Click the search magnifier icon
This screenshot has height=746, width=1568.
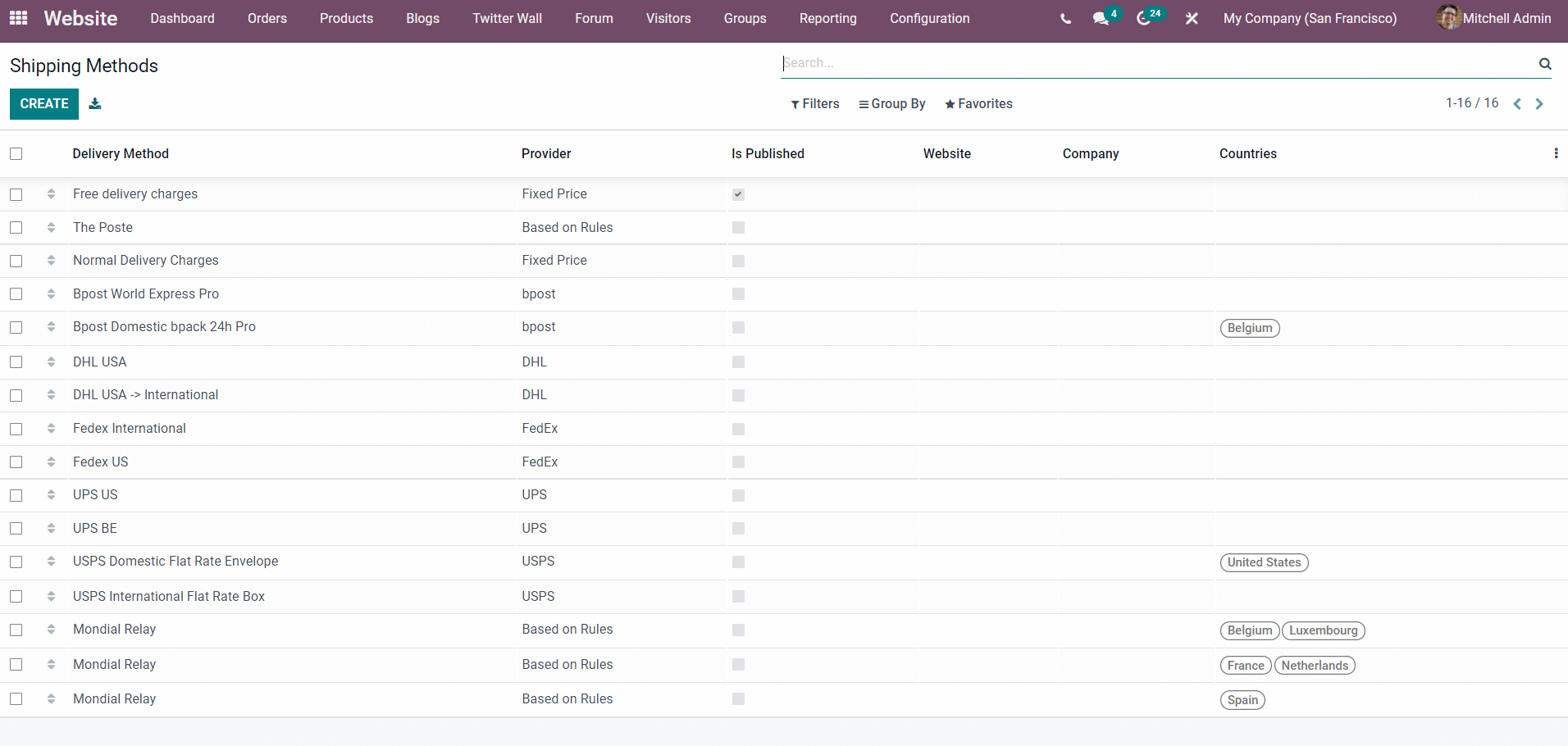tap(1545, 63)
